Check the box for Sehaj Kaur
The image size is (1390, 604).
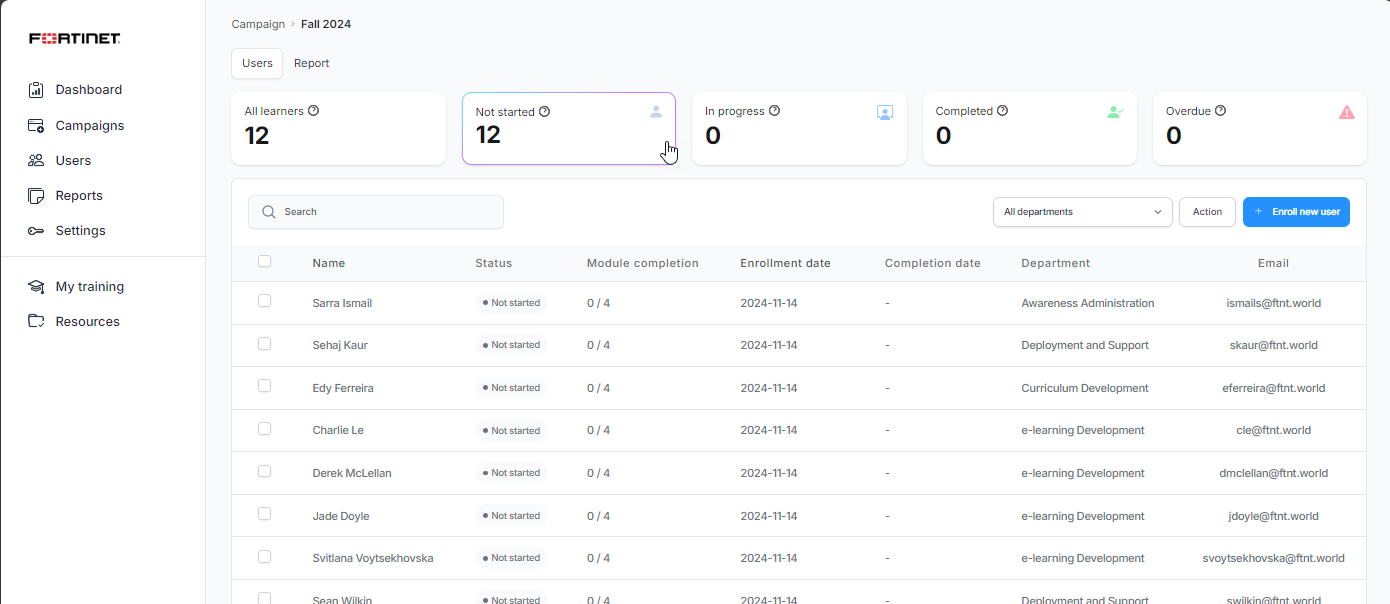coord(264,343)
